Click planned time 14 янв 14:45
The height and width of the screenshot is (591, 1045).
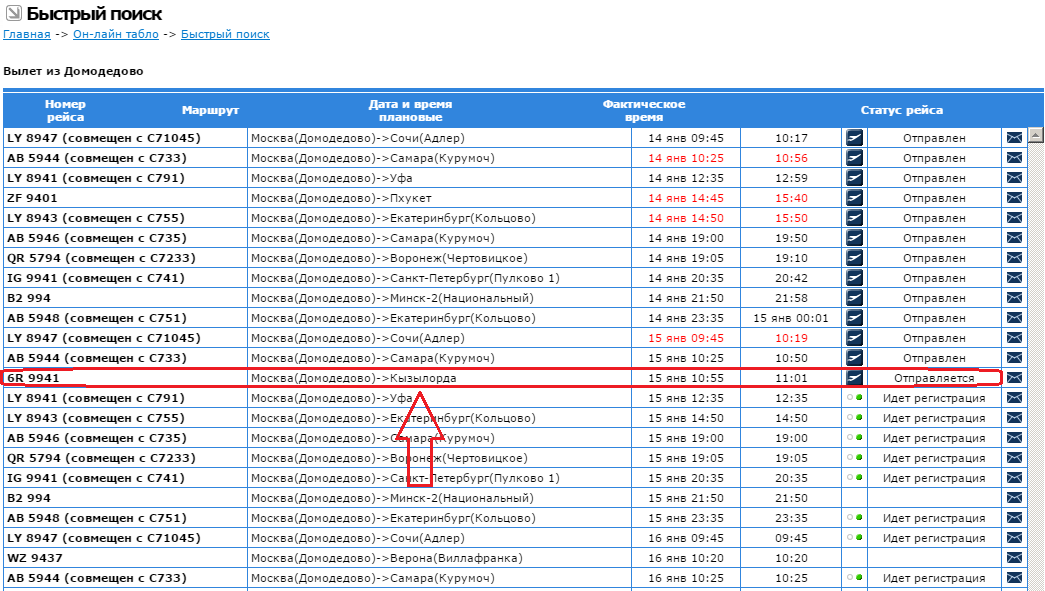pos(686,198)
